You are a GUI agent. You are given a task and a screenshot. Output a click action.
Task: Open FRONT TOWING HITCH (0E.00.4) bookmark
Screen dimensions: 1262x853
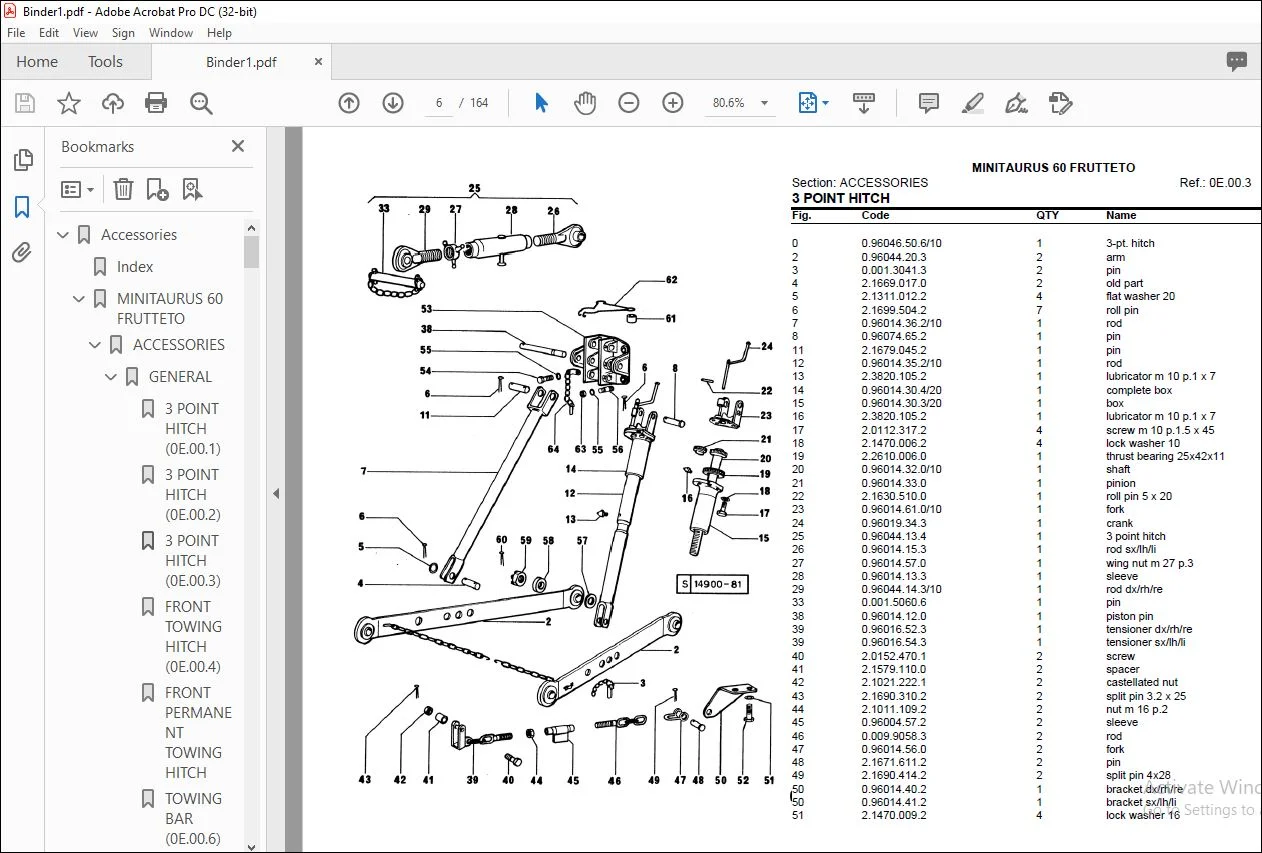[193, 636]
